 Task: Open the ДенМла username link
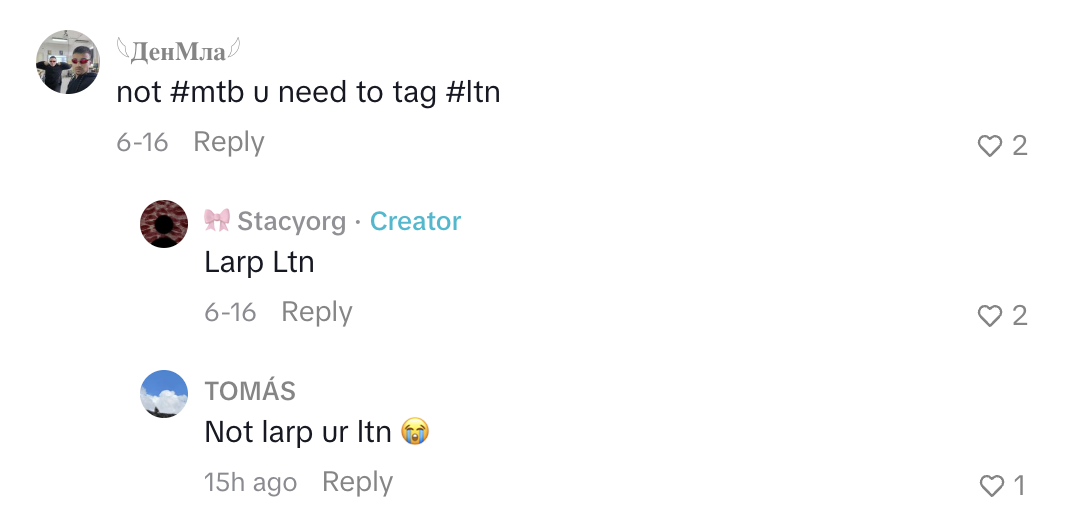[178, 50]
